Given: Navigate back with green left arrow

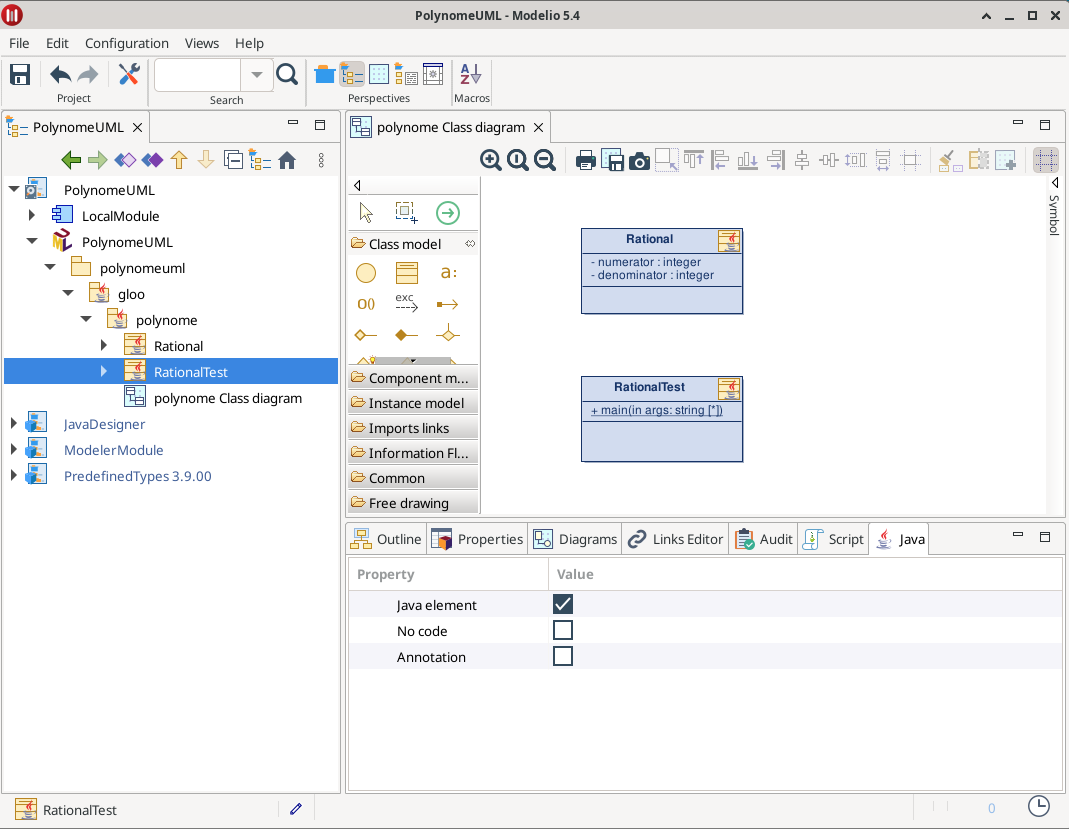Looking at the screenshot, I should [71, 160].
